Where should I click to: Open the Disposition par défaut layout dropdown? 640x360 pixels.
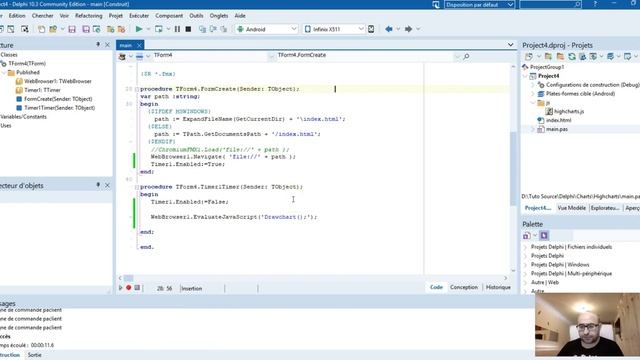[510, 4]
